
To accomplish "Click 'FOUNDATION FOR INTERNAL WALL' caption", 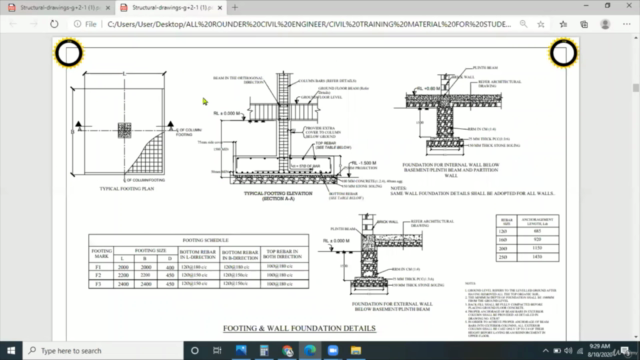I will [x=451, y=170].
